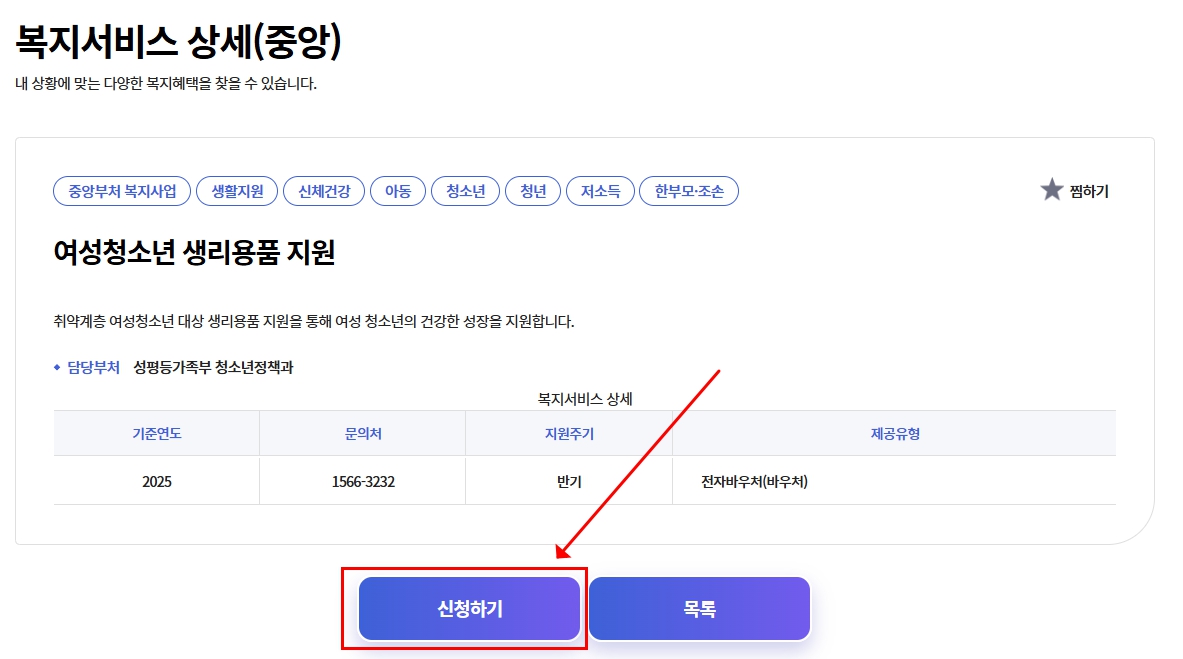This screenshot has height=659, width=1183.
Task: Click the 한부모·조손 category chip
Action: pyautogui.click(x=689, y=191)
